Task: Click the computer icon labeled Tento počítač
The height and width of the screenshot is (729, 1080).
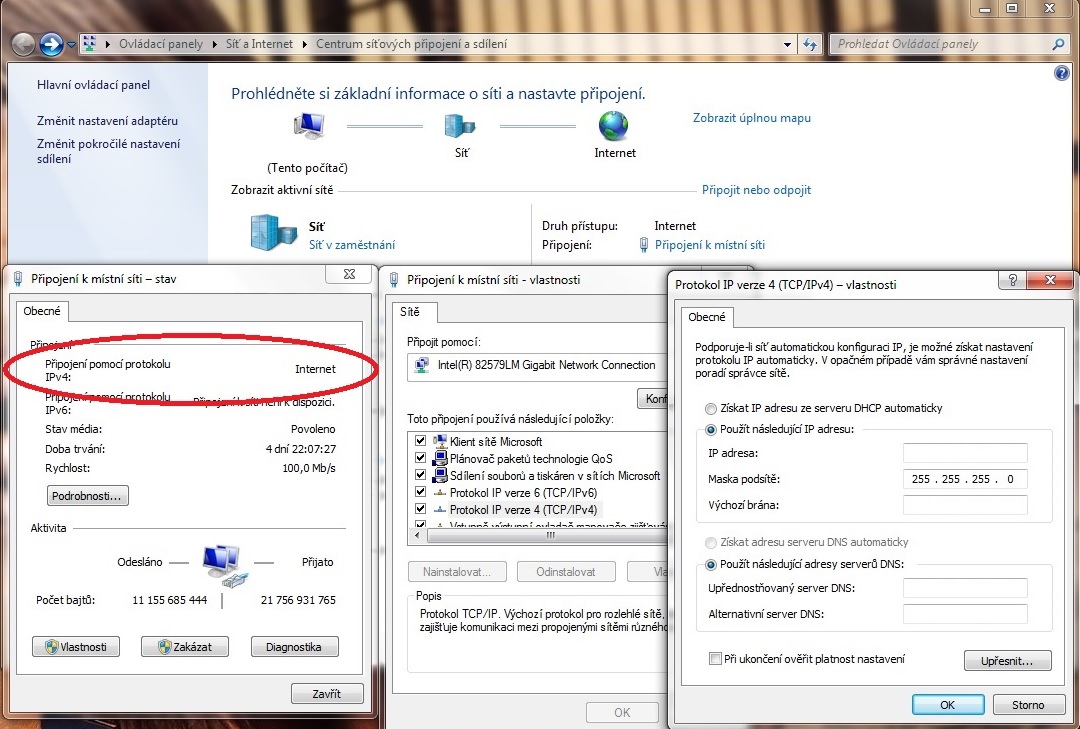Action: pos(308,126)
